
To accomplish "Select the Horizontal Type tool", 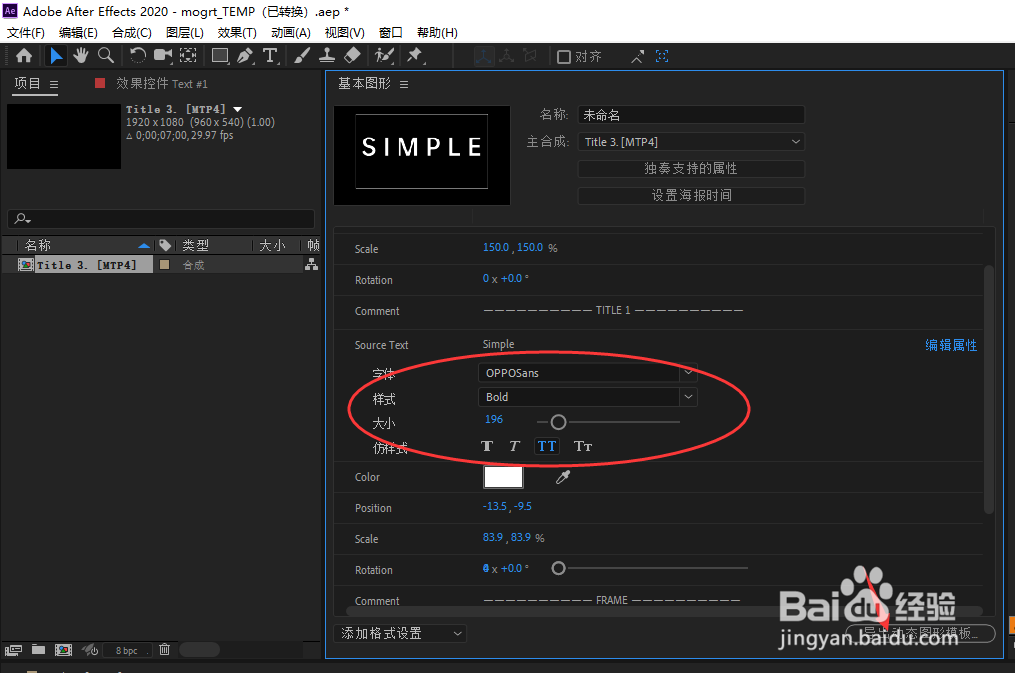I will pyautogui.click(x=270, y=55).
